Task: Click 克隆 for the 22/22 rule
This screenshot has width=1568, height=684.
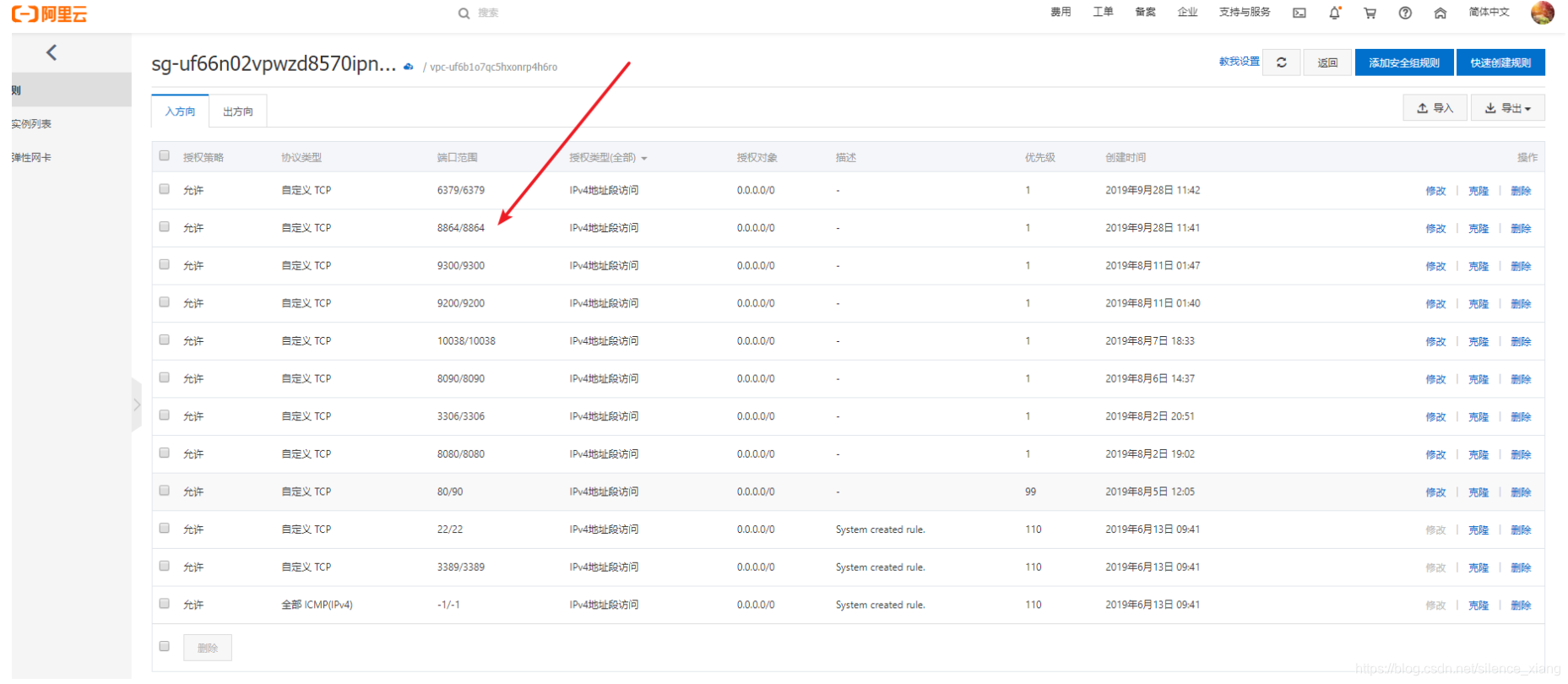Action: coord(1478,530)
